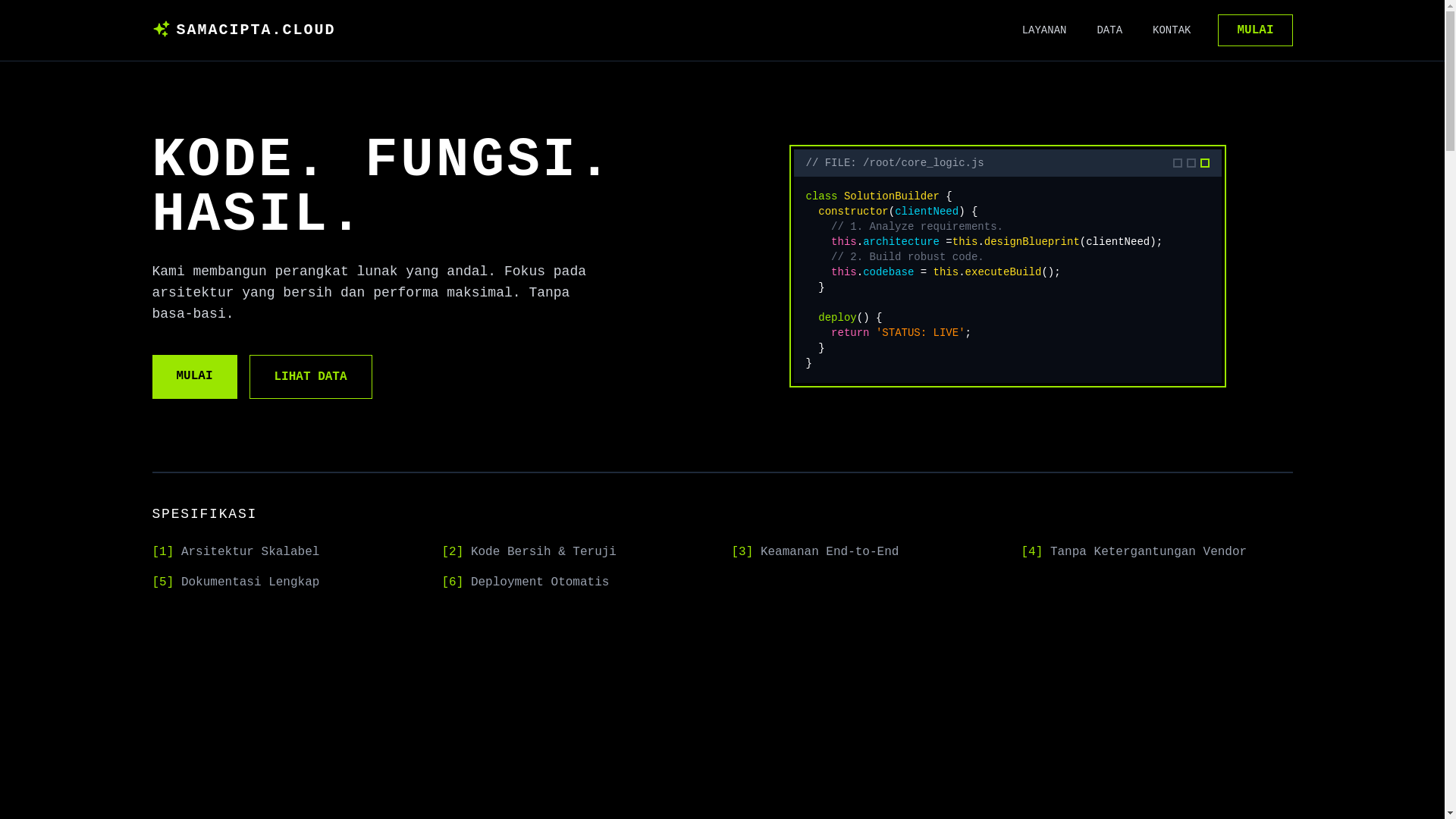Click the 'STATUS: LIVE' string in code

point(920,333)
